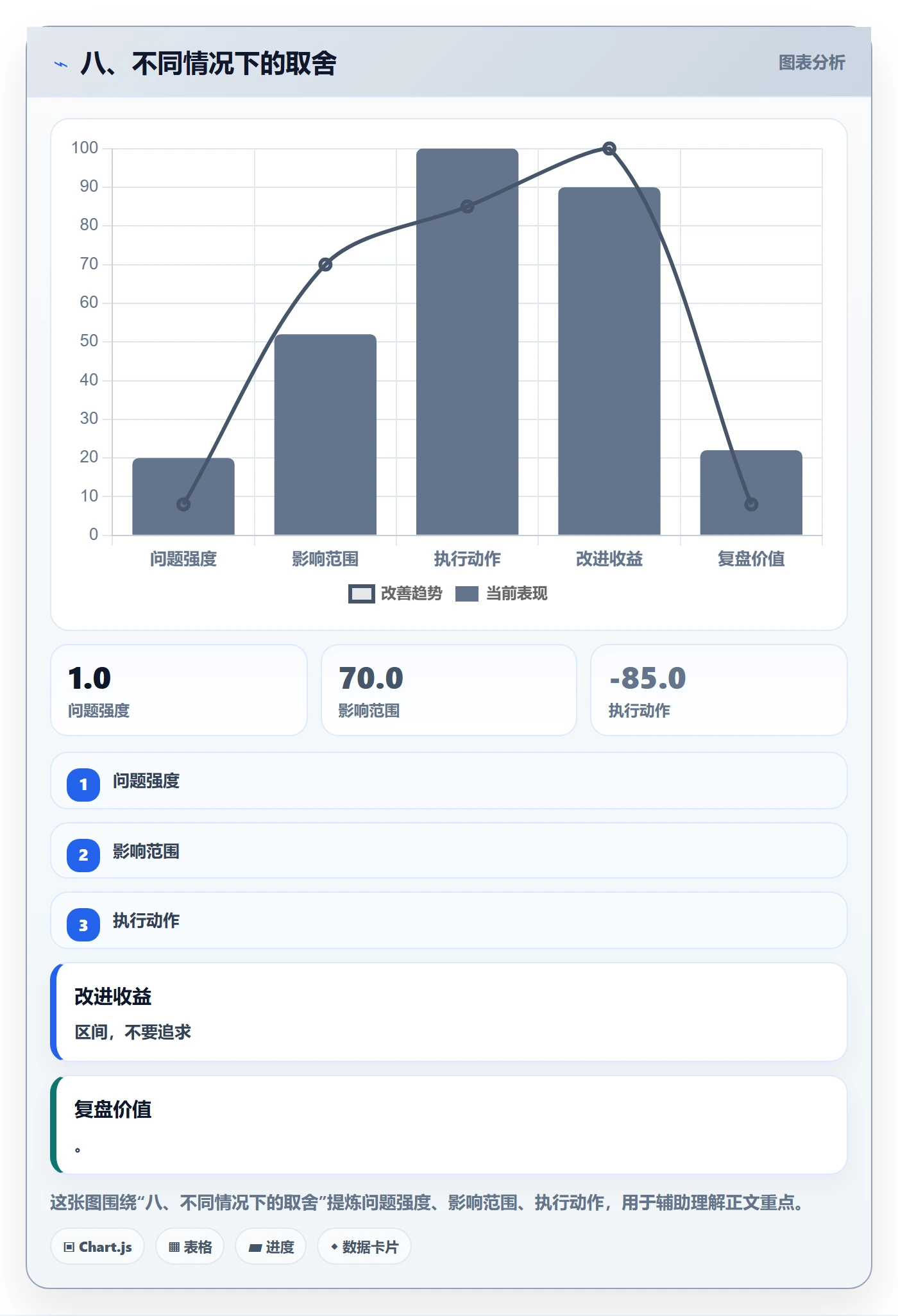Toggle the 改善趋势 legend item
The image size is (898, 1316).
pyautogui.click(x=395, y=594)
